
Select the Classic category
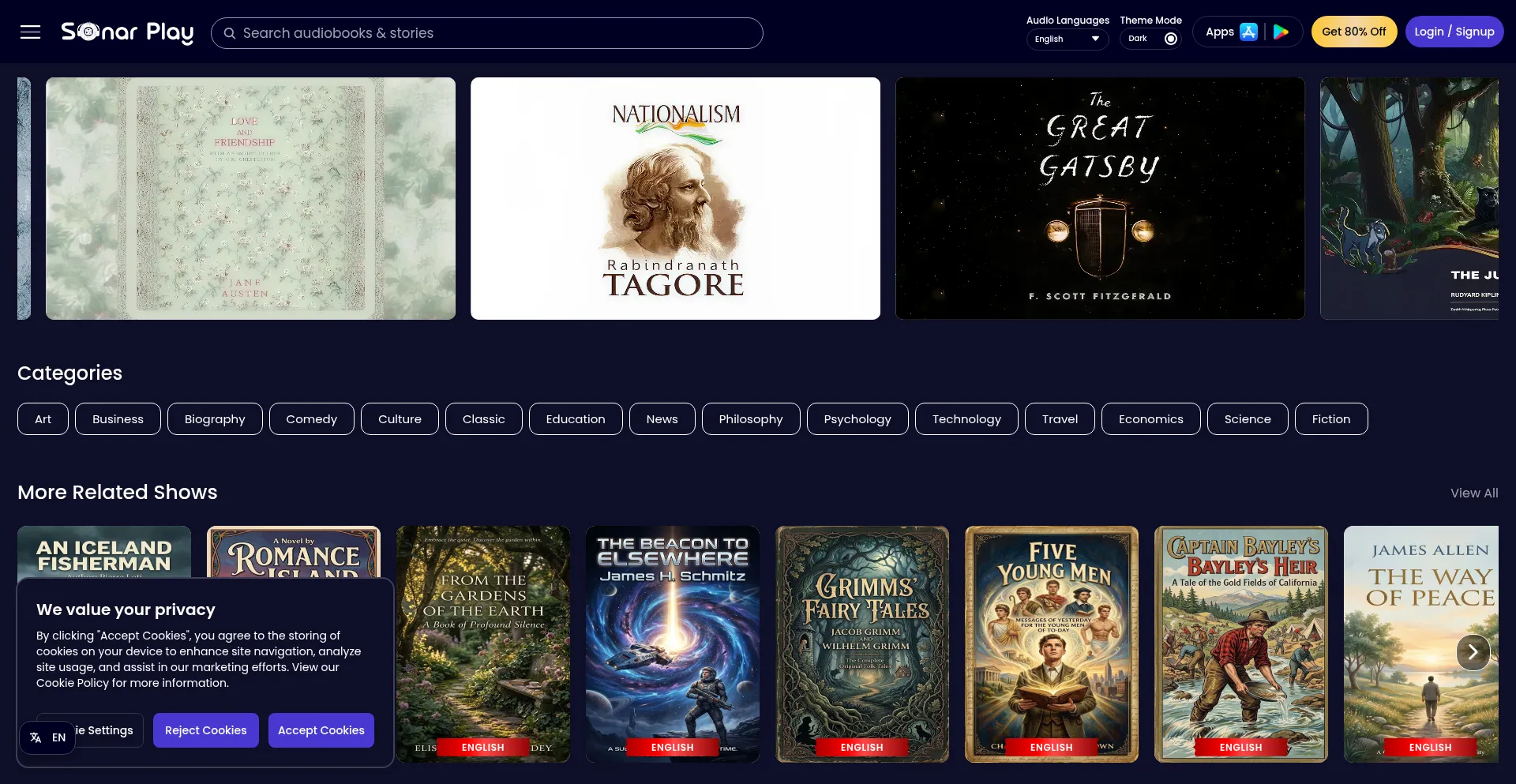(483, 419)
